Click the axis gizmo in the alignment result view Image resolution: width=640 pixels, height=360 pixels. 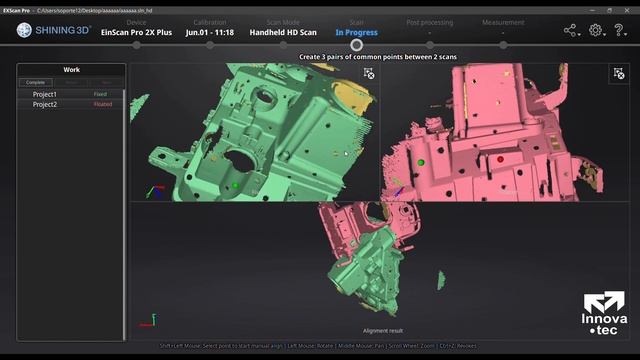pos(148,320)
